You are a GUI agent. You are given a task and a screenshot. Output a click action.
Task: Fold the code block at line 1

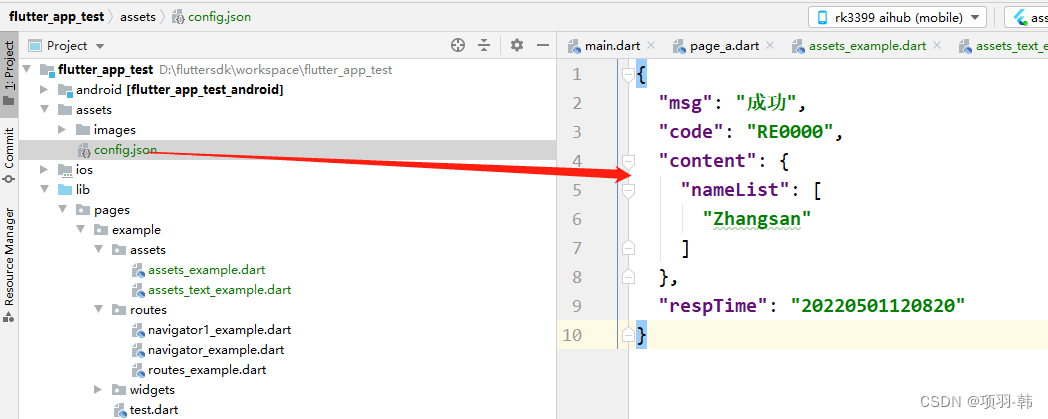628,74
